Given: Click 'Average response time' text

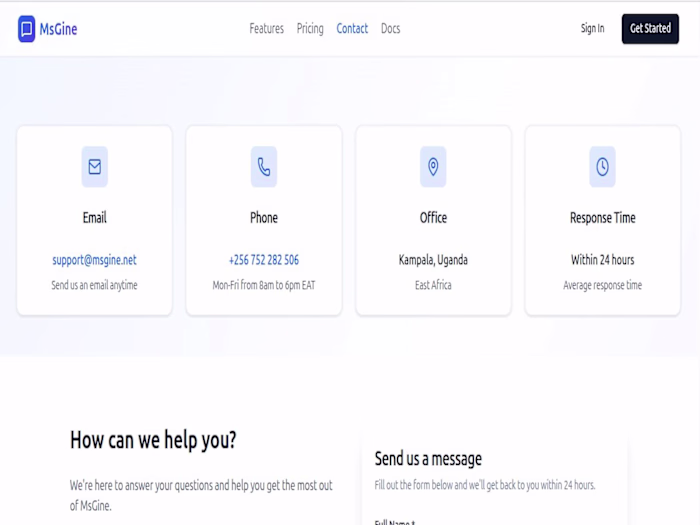Looking at the screenshot, I should click(x=603, y=285).
